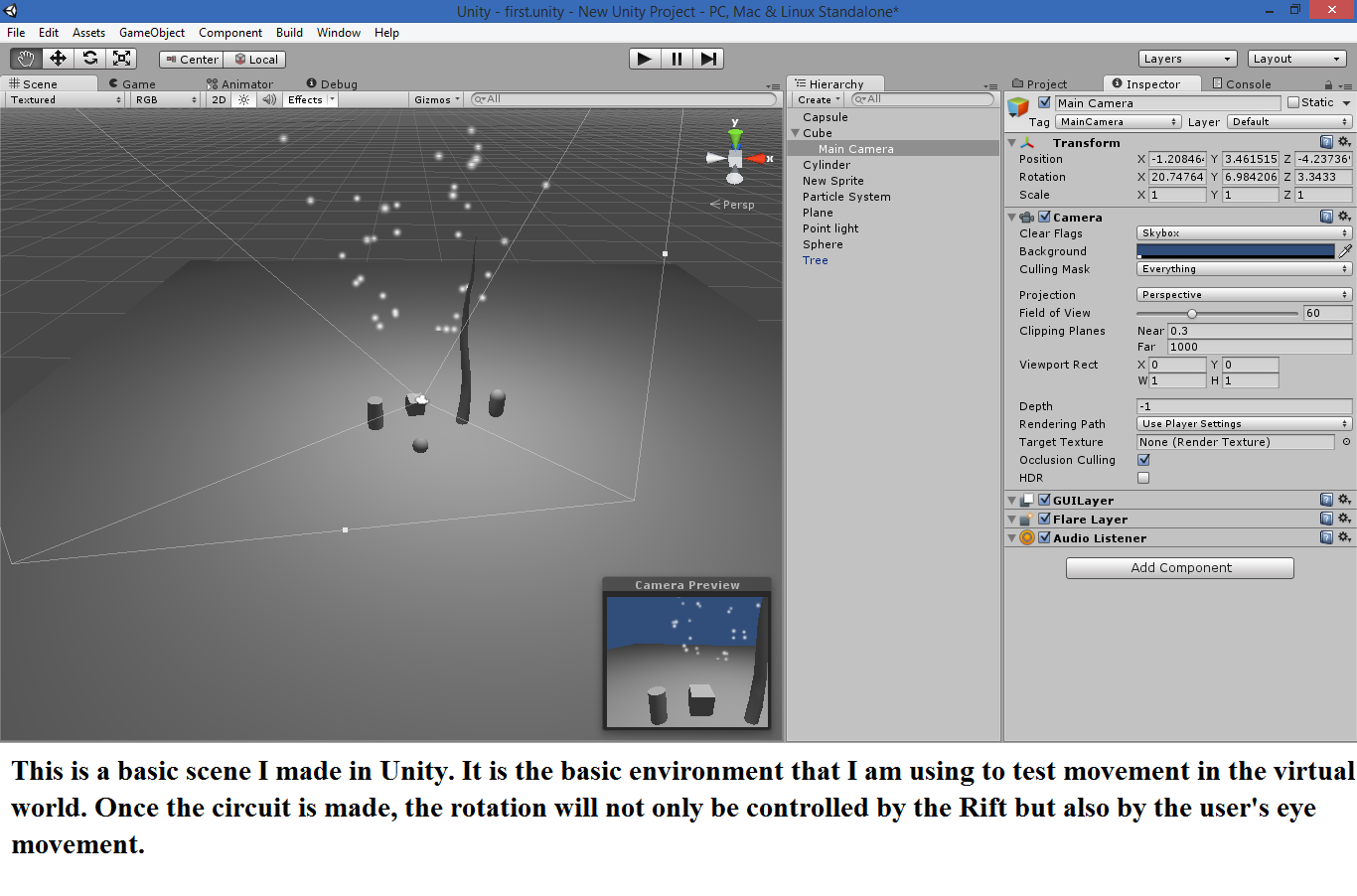Click Add Component button
The image size is (1357, 896).
(1180, 568)
